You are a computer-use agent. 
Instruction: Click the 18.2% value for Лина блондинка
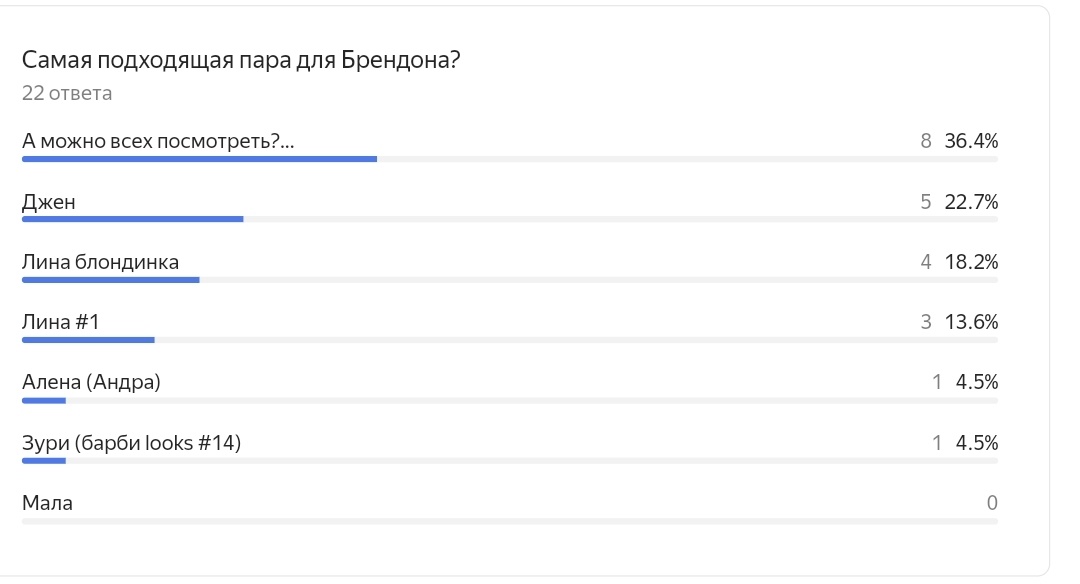[x=971, y=262]
